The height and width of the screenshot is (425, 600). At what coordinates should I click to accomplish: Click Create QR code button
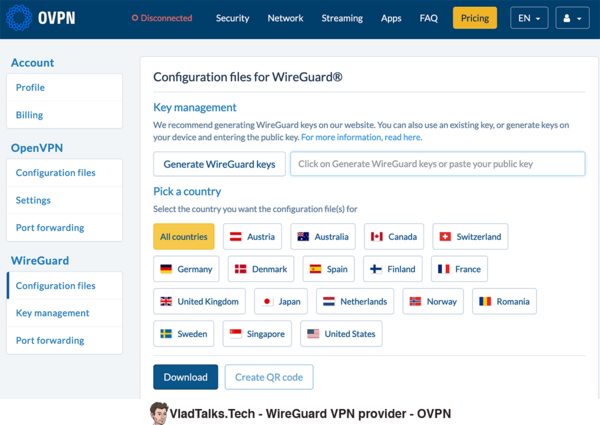click(x=269, y=377)
